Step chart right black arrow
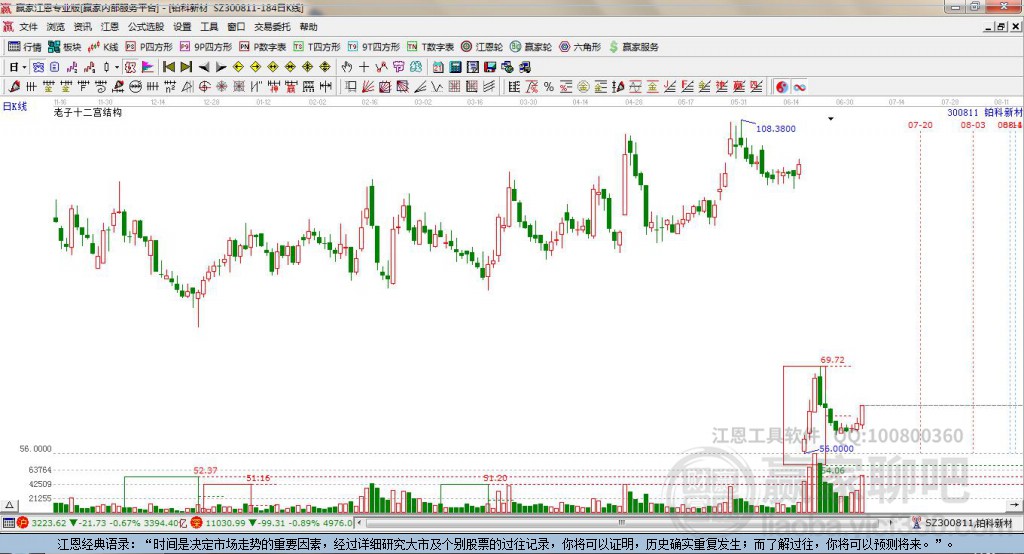1024x554 pixels. [221, 67]
